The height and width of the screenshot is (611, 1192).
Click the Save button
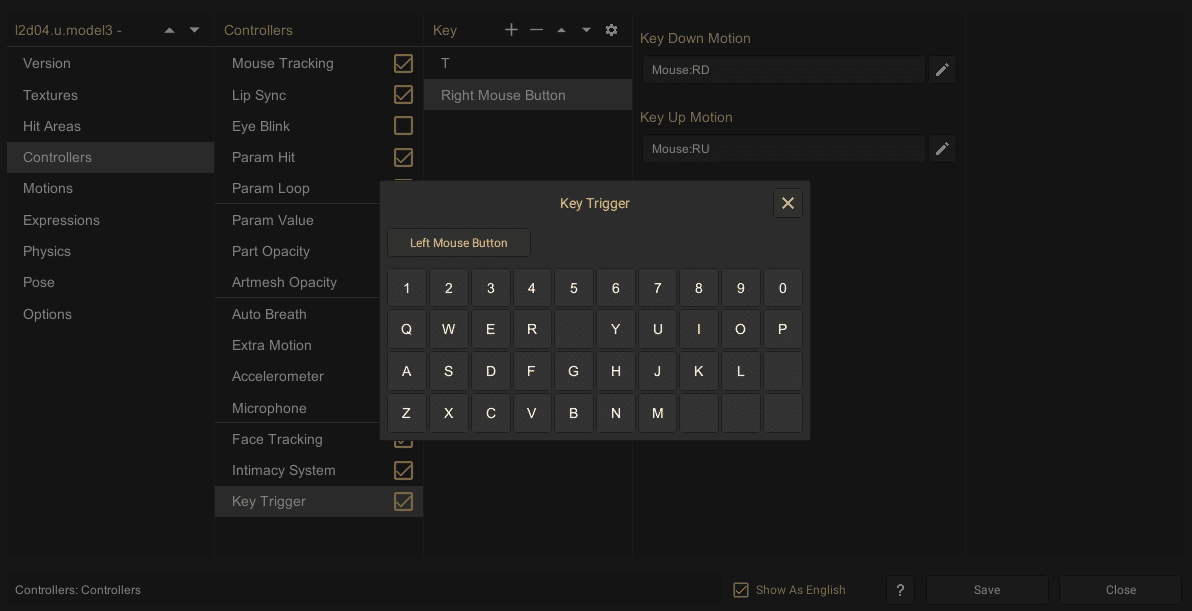[987, 590]
